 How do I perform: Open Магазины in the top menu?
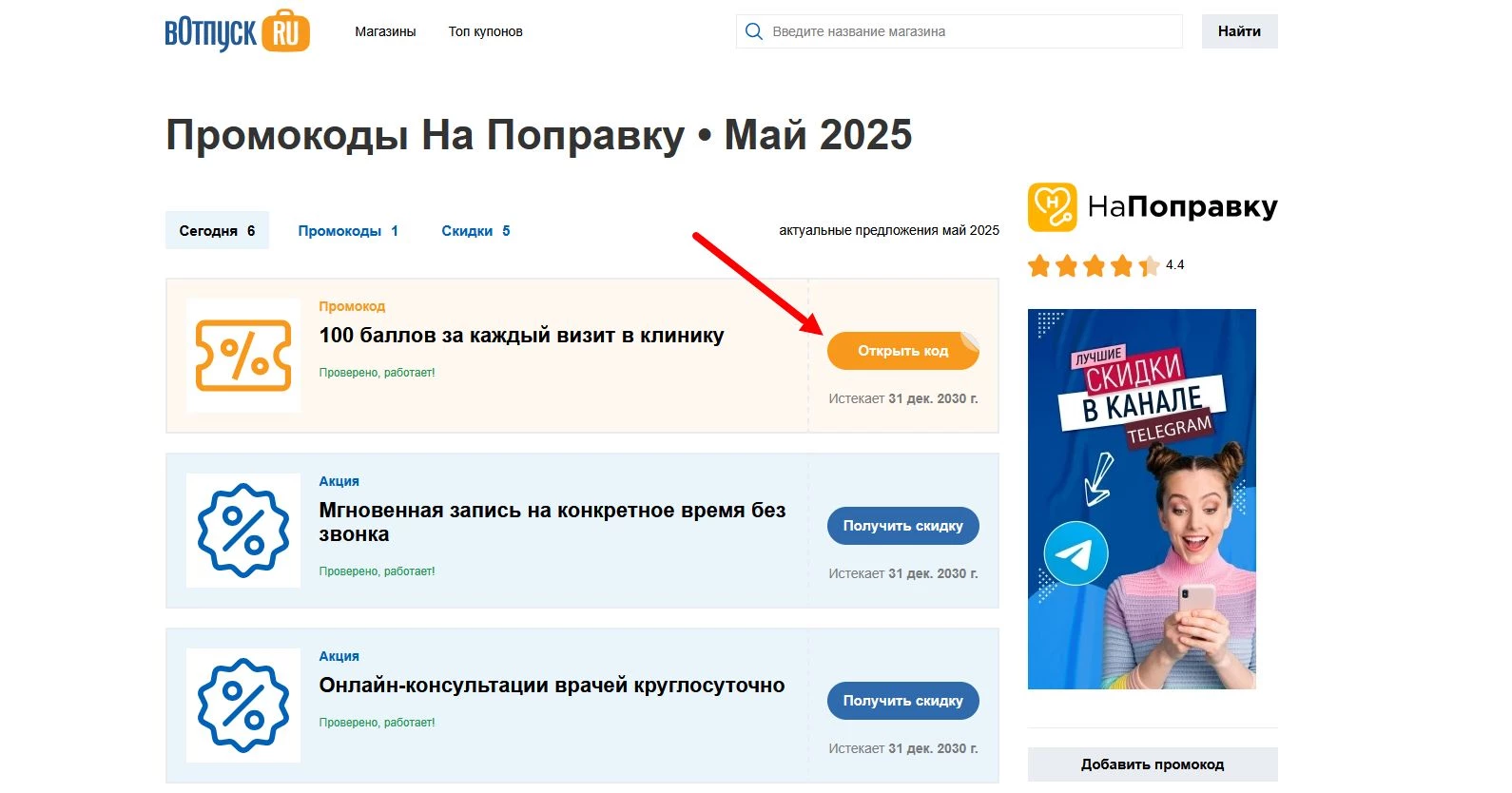pos(384,30)
